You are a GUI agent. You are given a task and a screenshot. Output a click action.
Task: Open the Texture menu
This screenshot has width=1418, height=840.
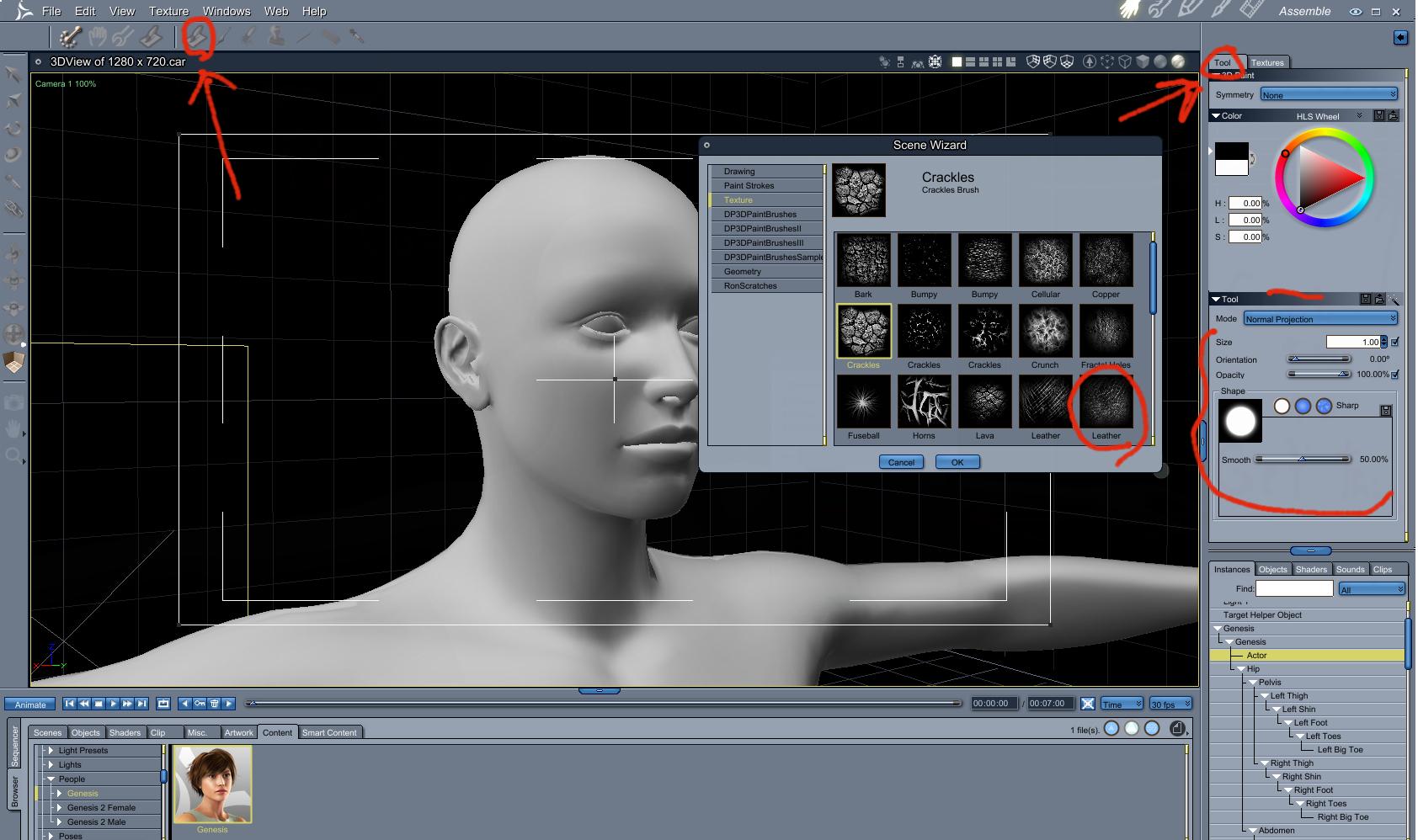[x=168, y=11]
